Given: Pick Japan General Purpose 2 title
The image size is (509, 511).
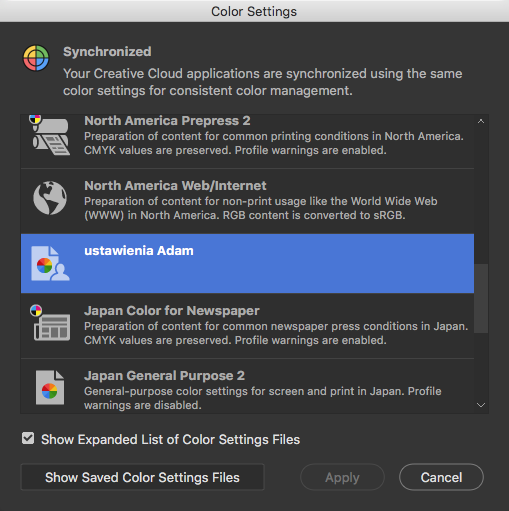Looking at the screenshot, I should (x=164, y=376).
